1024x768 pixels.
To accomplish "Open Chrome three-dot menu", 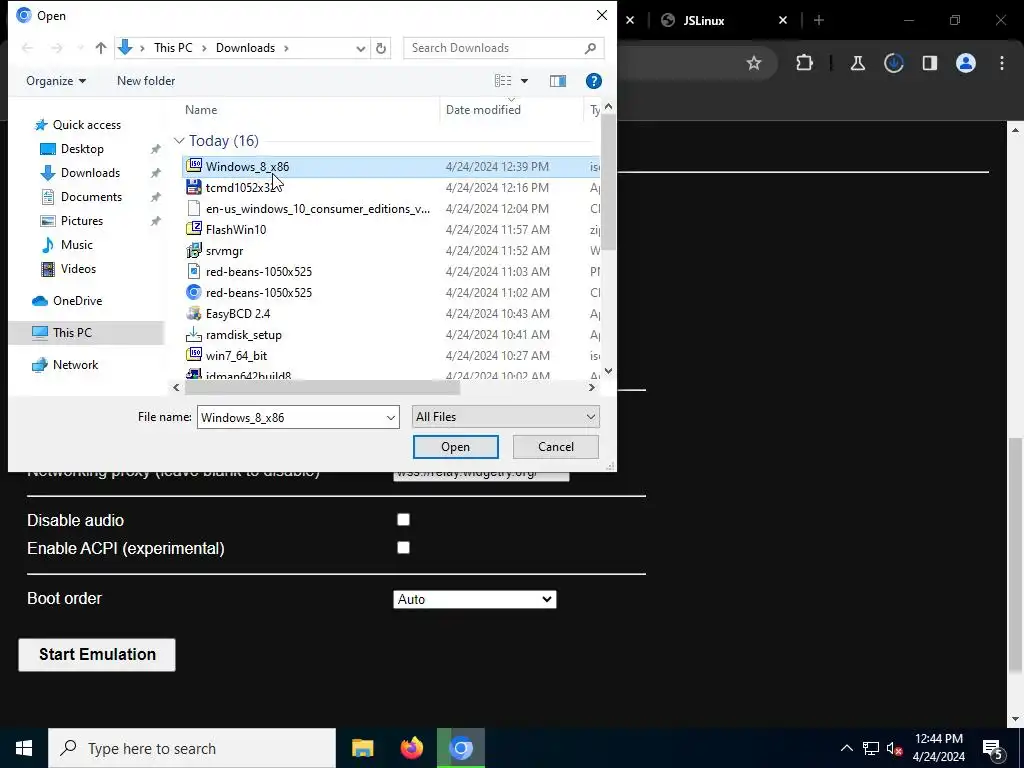I will pos(1002,63).
